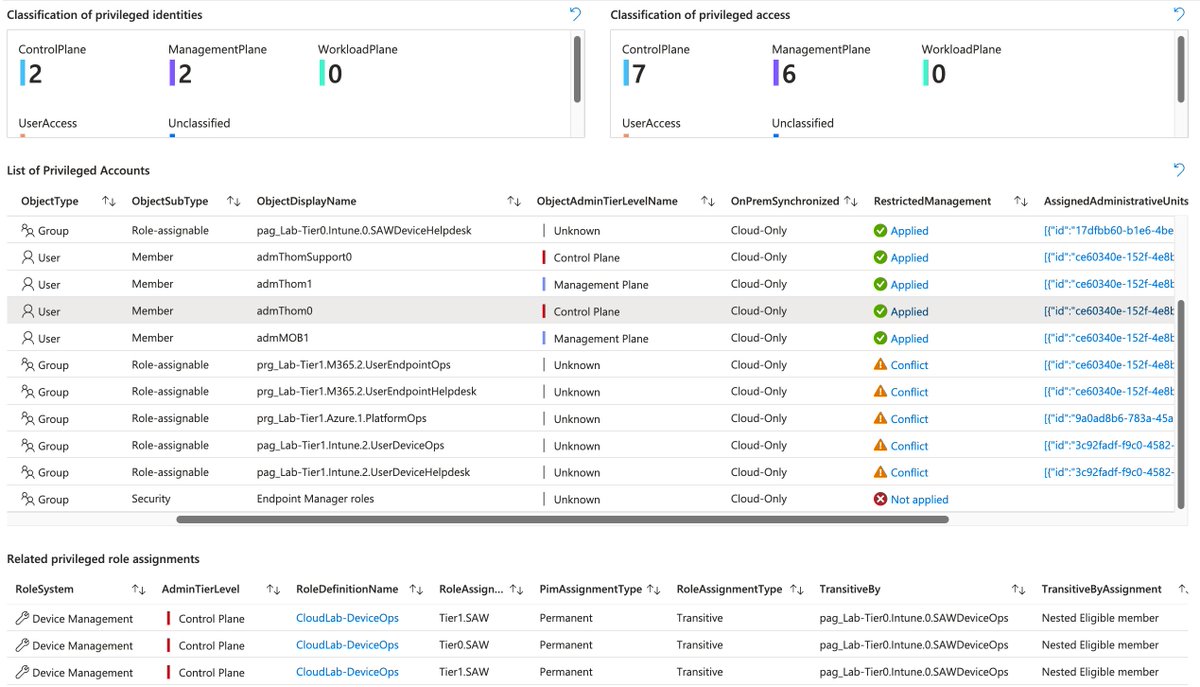Select the Endpoint Manager roles name cell
The height and width of the screenshot is (687, 1200).
click(315, 499)
